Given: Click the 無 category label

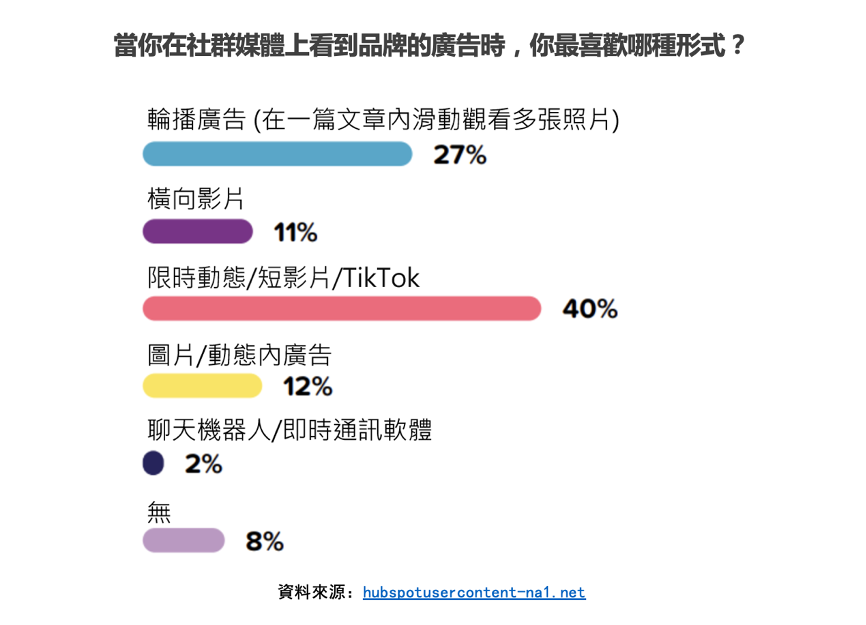Looking at the screenshot, I should click(159, 512).
